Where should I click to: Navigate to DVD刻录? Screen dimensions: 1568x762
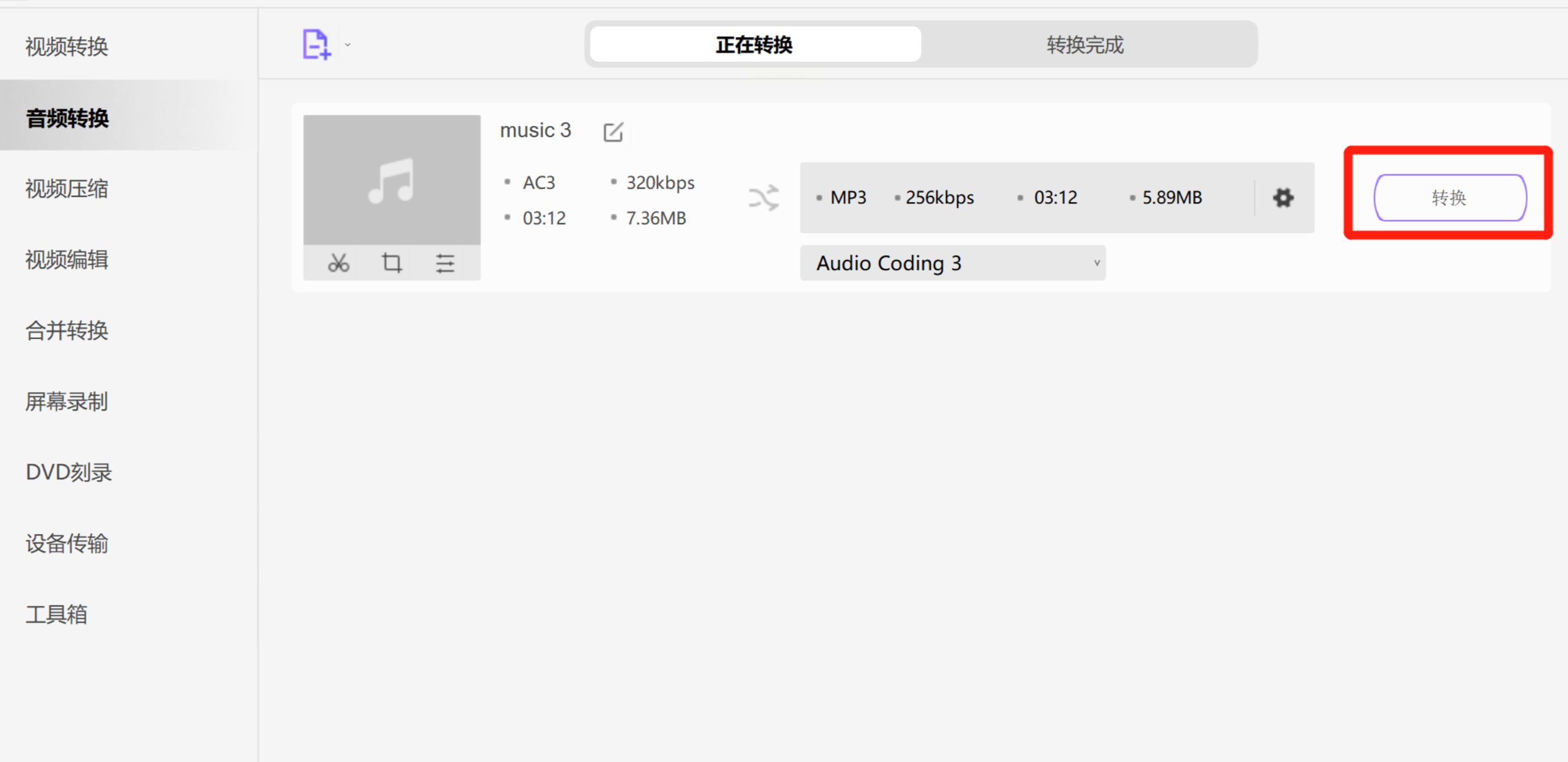(69, 472)
